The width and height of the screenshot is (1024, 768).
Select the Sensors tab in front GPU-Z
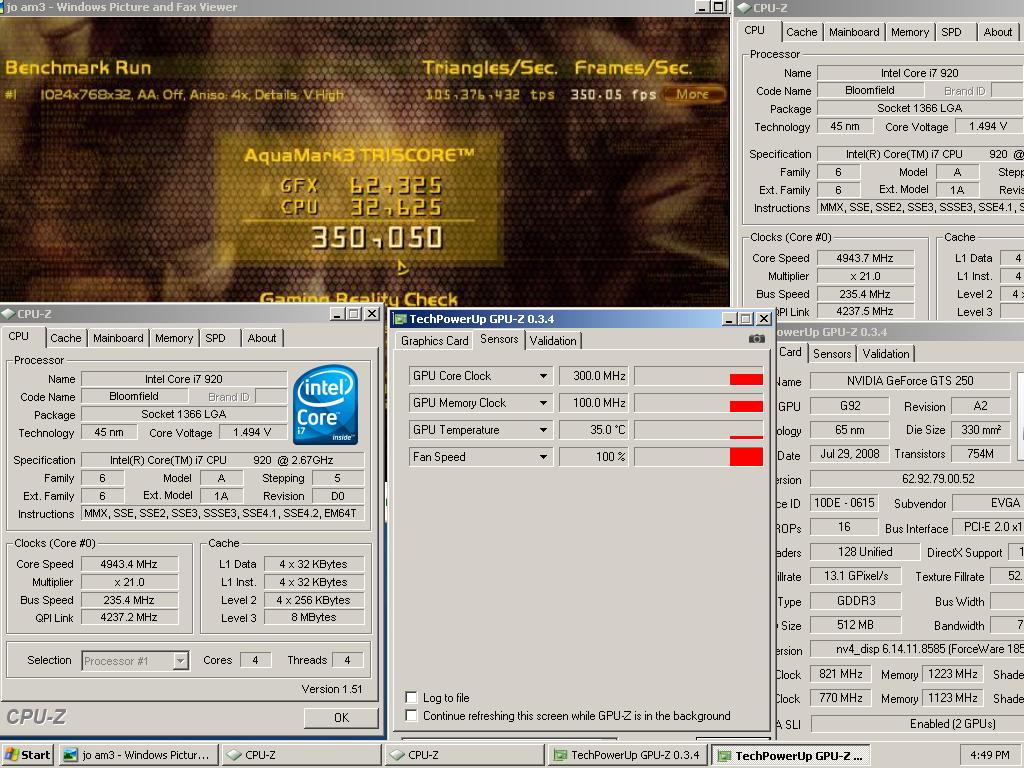coord(499,339)
